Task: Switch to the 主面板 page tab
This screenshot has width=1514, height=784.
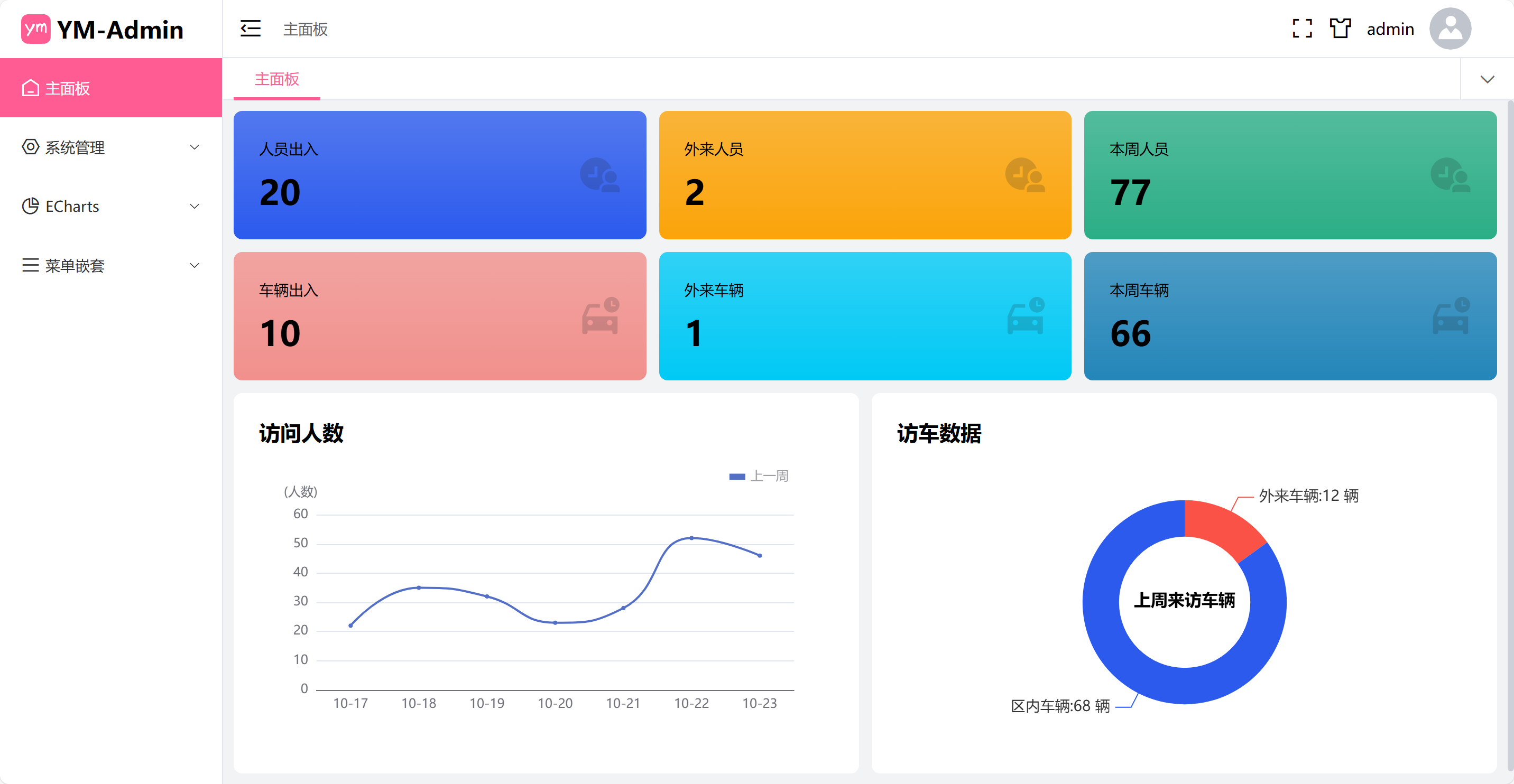Action: (277, 79)
